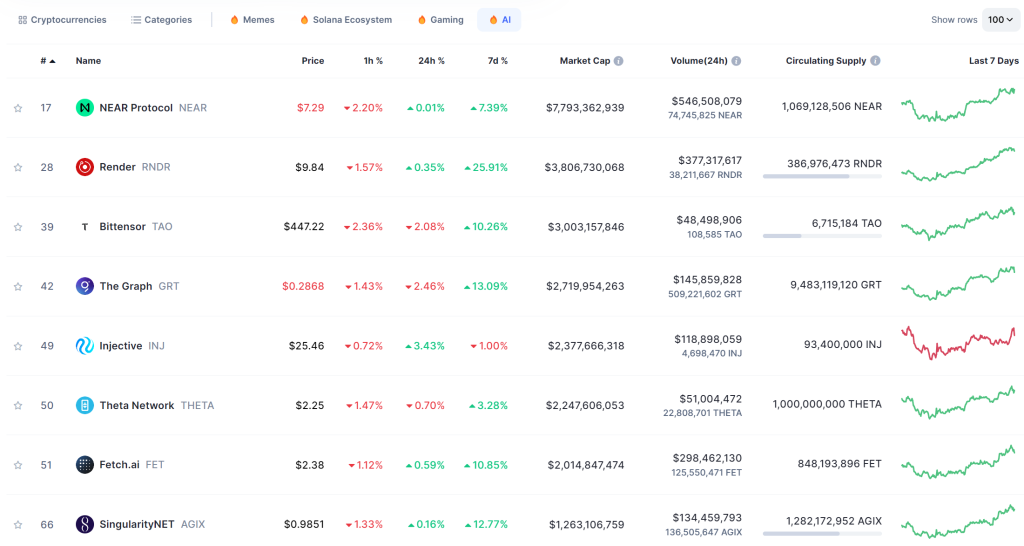Toggle the Fetch.ai watchlist star

[x=18, y=465]
